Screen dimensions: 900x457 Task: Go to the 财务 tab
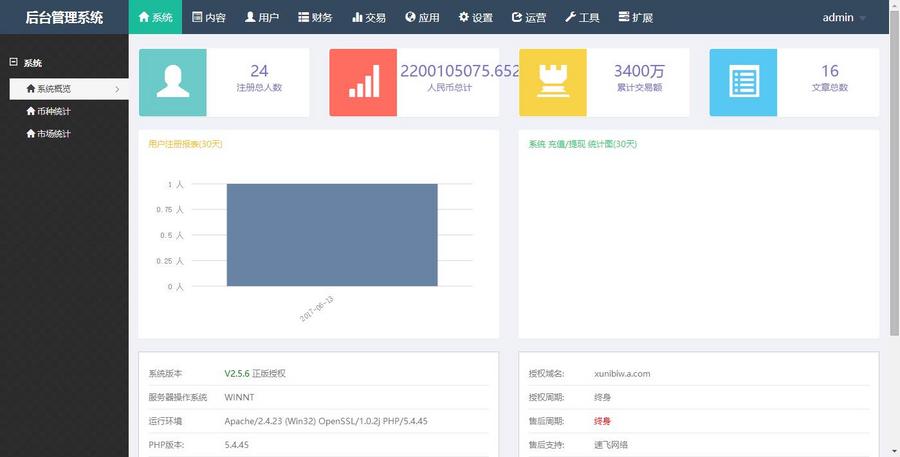pyautogui.click(x=315, y=17)
